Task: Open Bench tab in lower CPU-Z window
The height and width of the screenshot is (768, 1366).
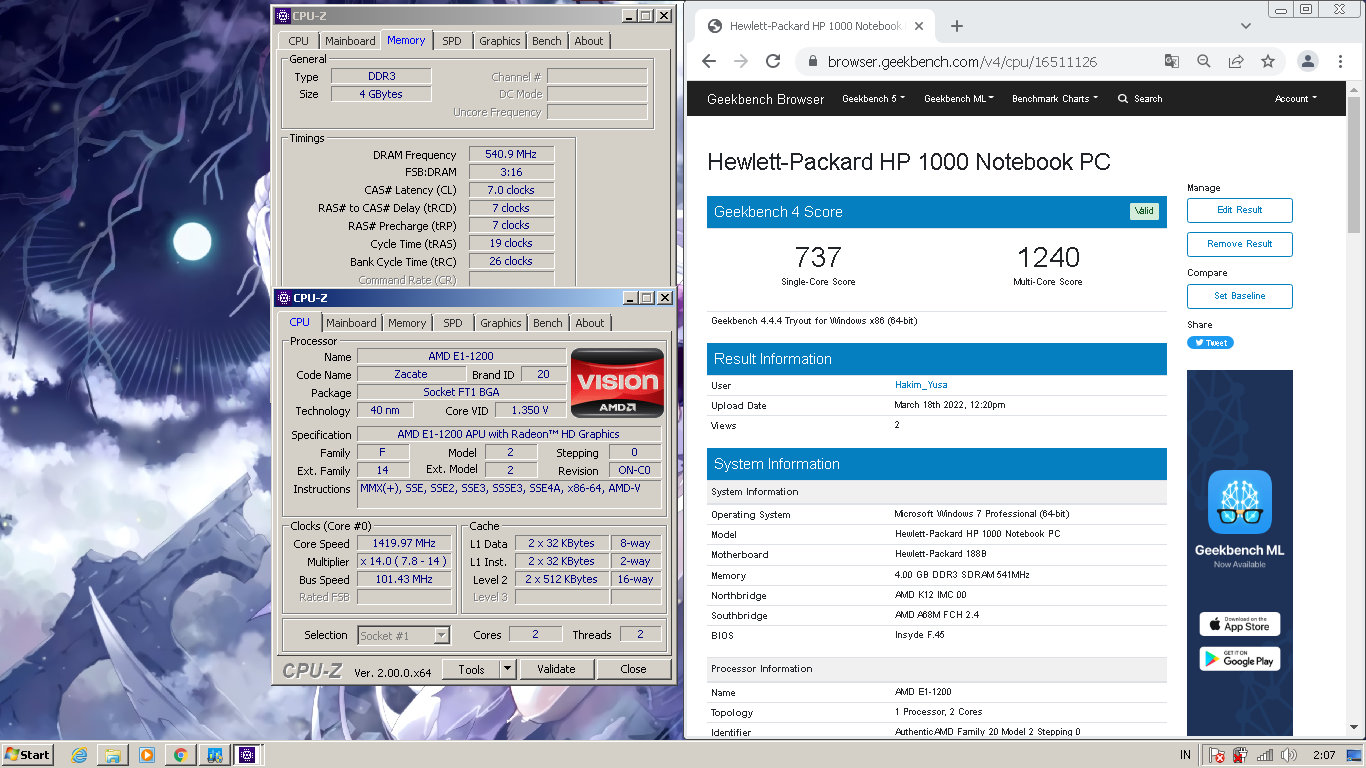Action: (548, 323)
